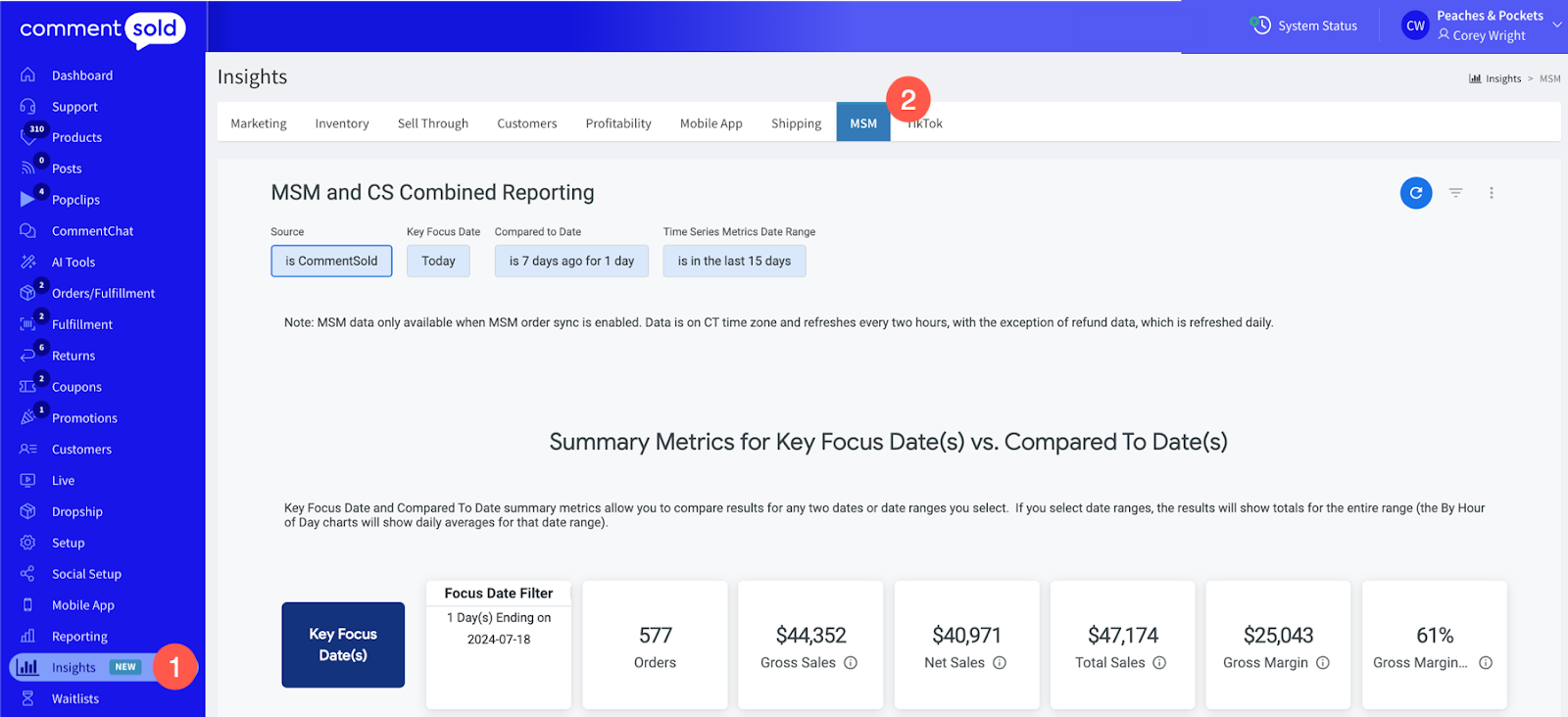Click the Gross Margin dollar info icon

coord(1323,663)
